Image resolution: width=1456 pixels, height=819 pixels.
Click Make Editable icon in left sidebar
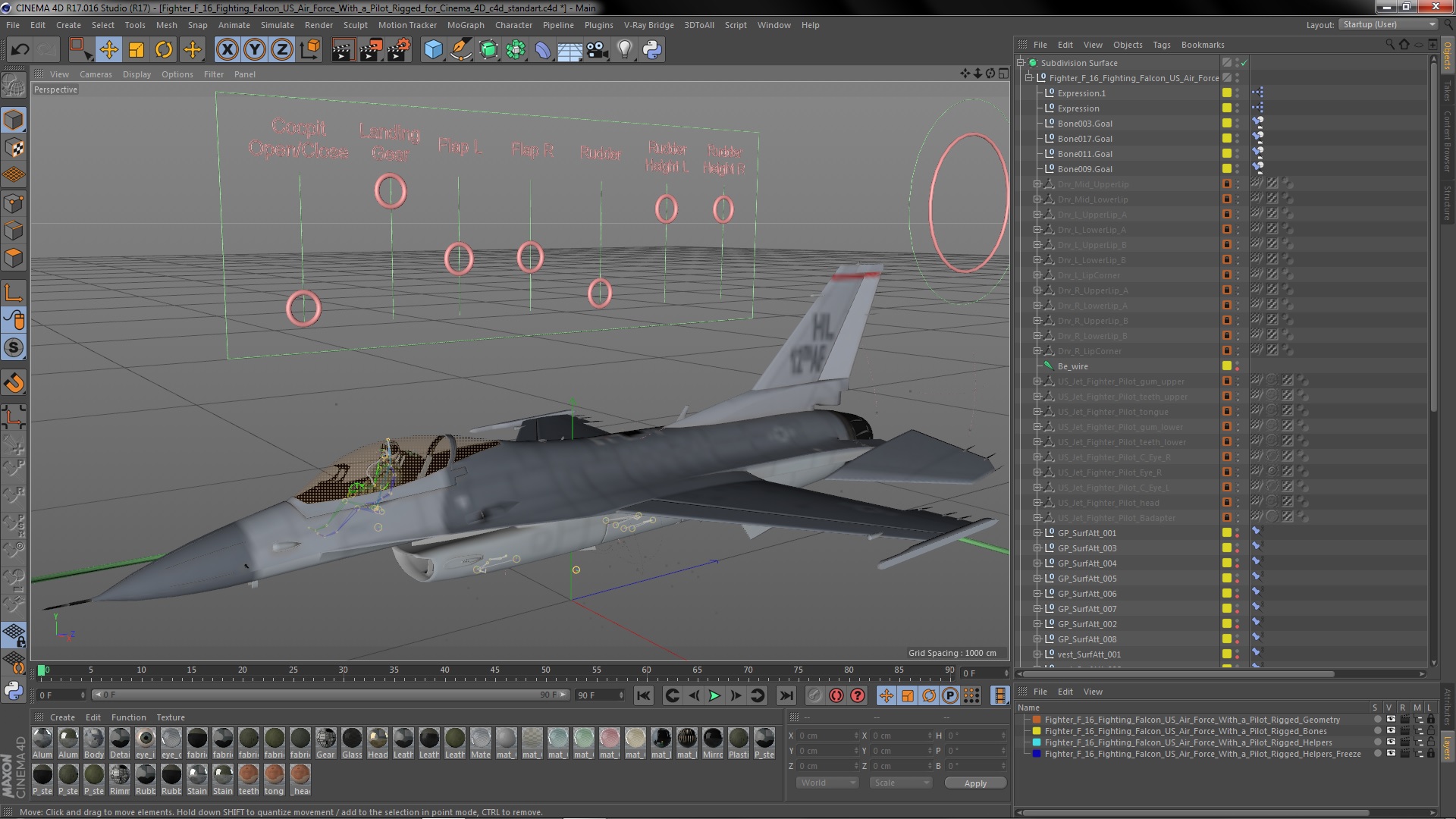pos(14,85)
